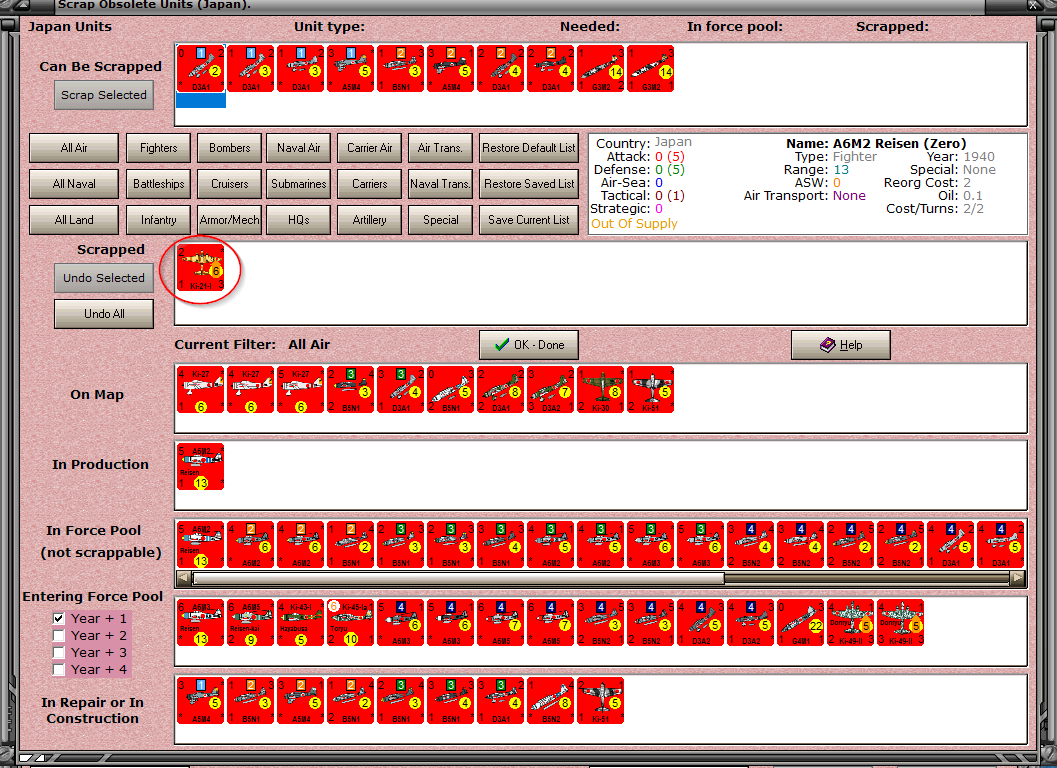Image resolution: width=1057 pixels, height=768 pixels.
Task: Select the Ki-51 unit In Repair row
Action: pyautogui.click(x=600, y=701)
